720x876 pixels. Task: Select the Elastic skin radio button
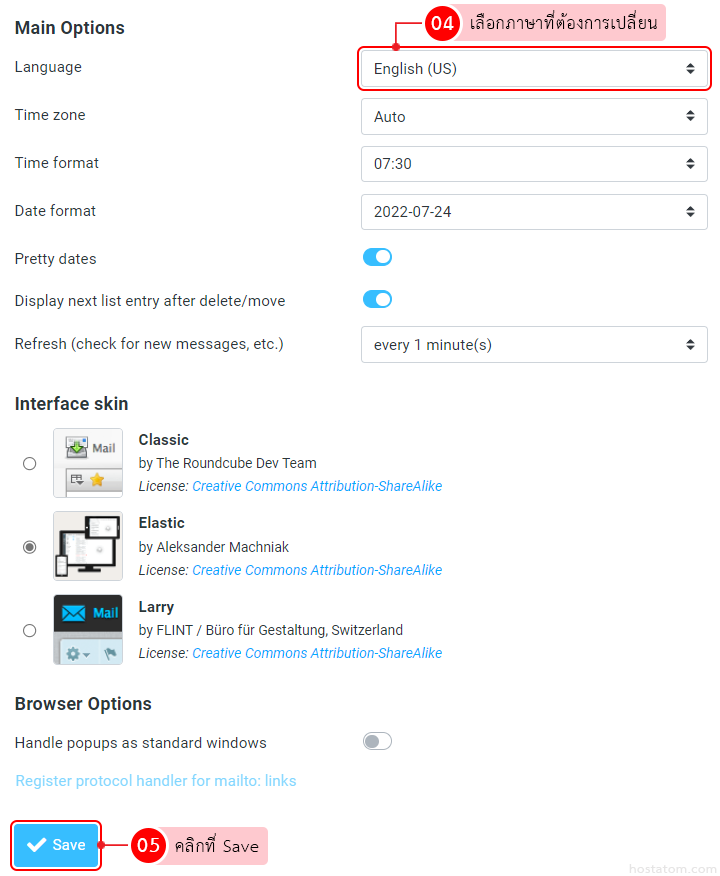tap(30, 547)
